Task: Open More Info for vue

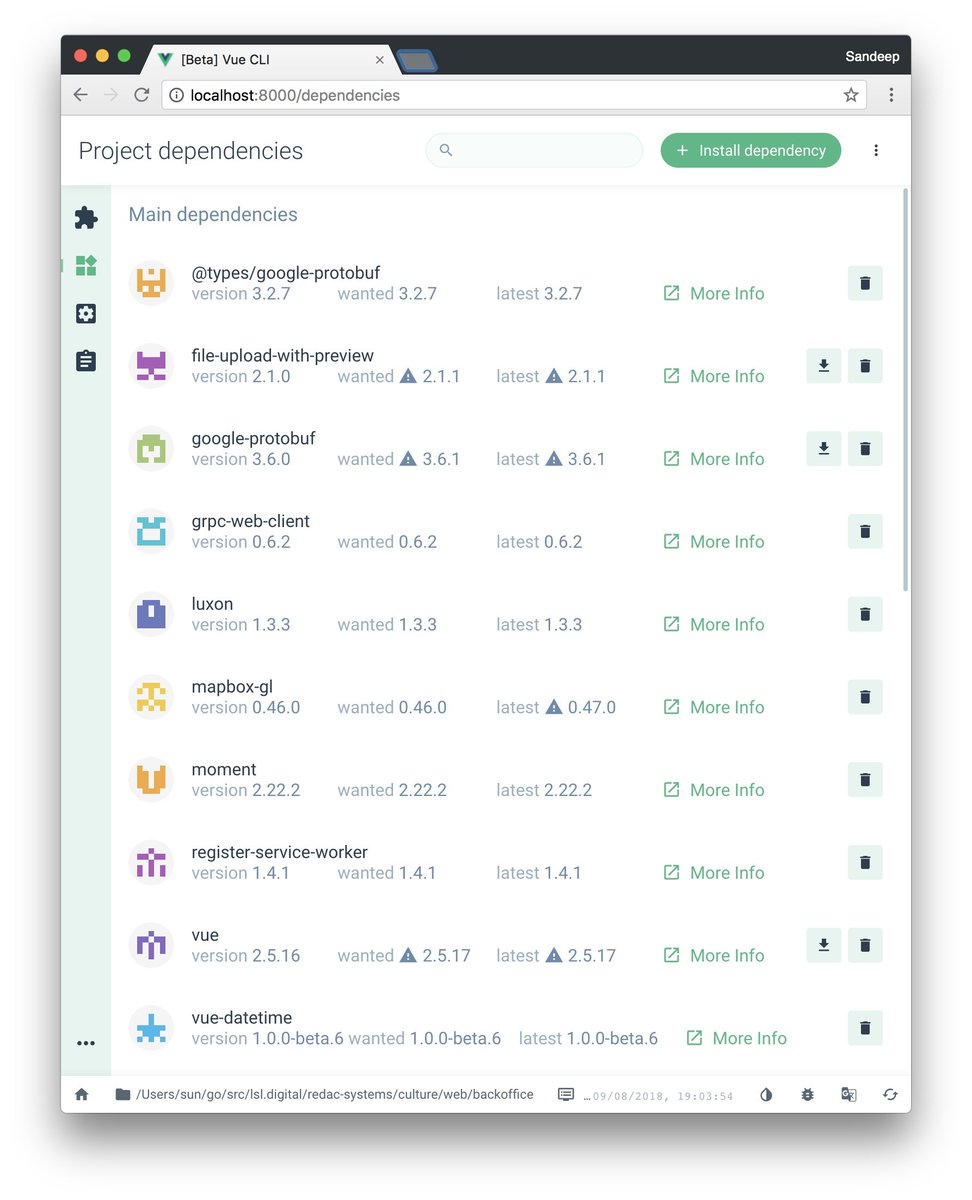Action: [x=714, y=955]
